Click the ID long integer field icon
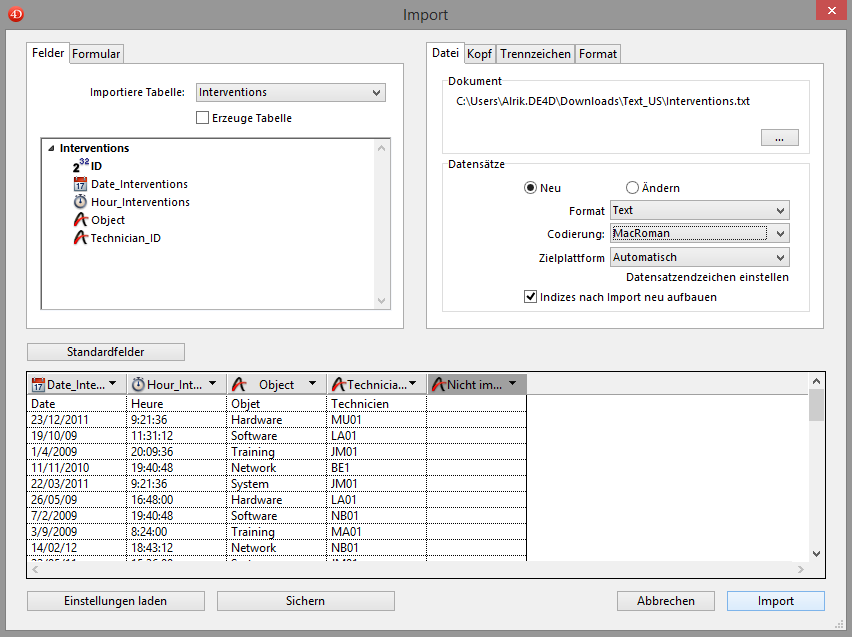The width and height of the screenshot is (852, 637). 81,166
